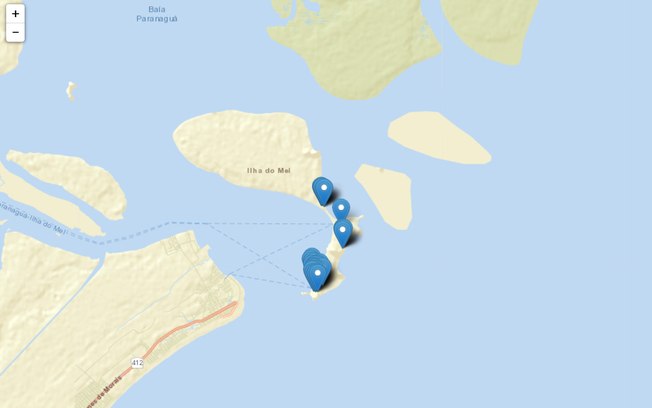The width and height of the screenshot is (652, 408).
Task: Click the Baía Paranaguá water label
Action: pyautogui.click(x=157, y=14)
